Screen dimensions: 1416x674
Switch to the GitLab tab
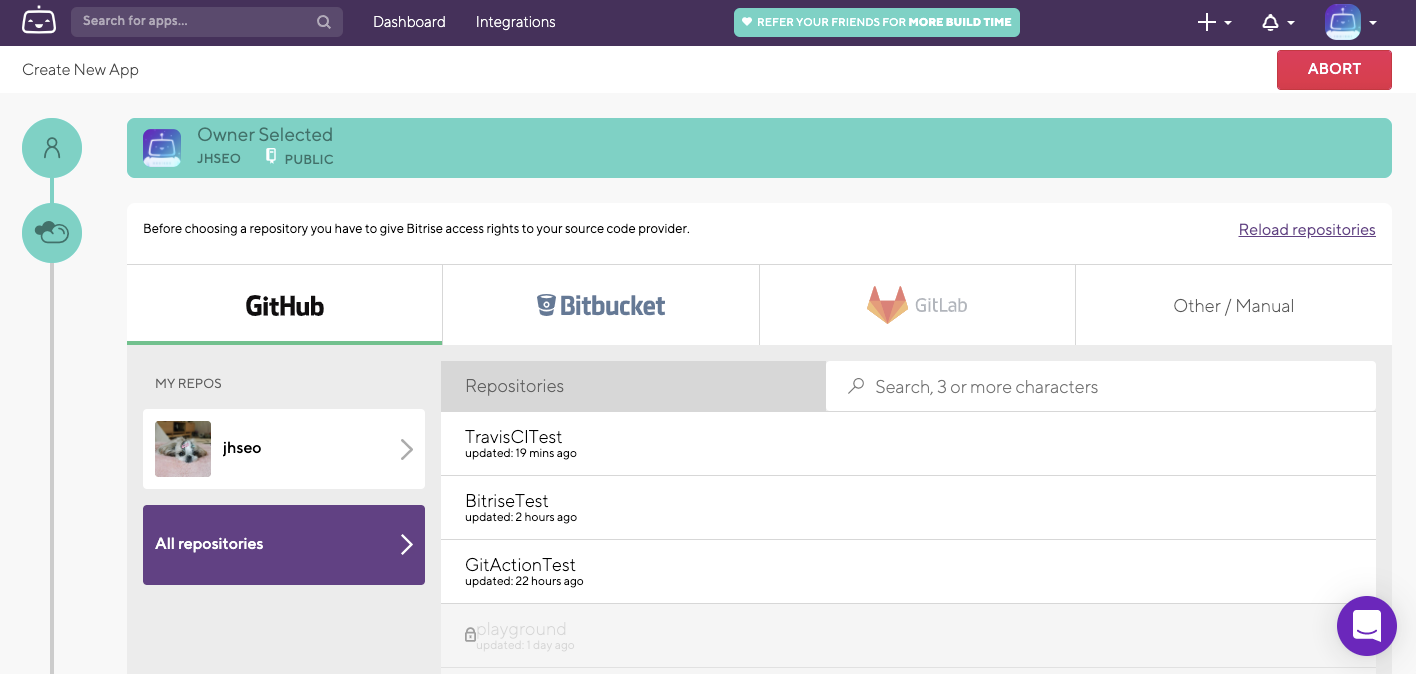click(x=917, y=305)
